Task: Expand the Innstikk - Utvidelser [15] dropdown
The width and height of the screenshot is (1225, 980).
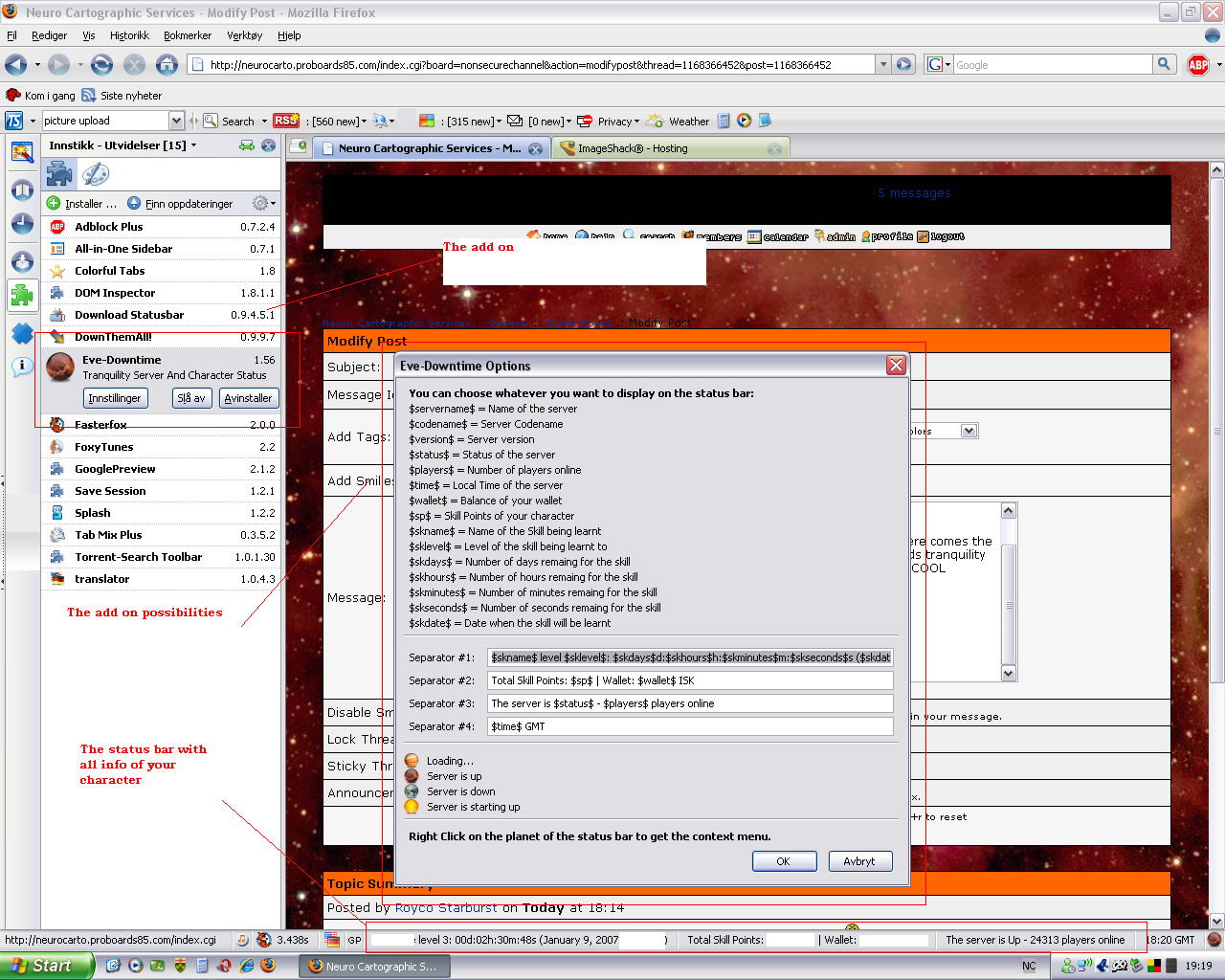Action: coord(193,145)
